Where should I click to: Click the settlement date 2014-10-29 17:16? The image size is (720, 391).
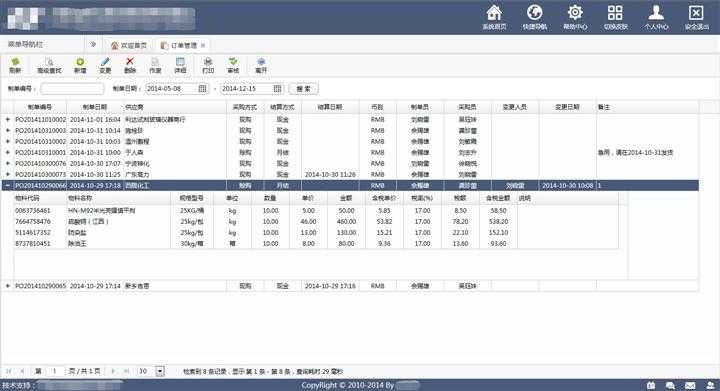[x=330, y=286]
